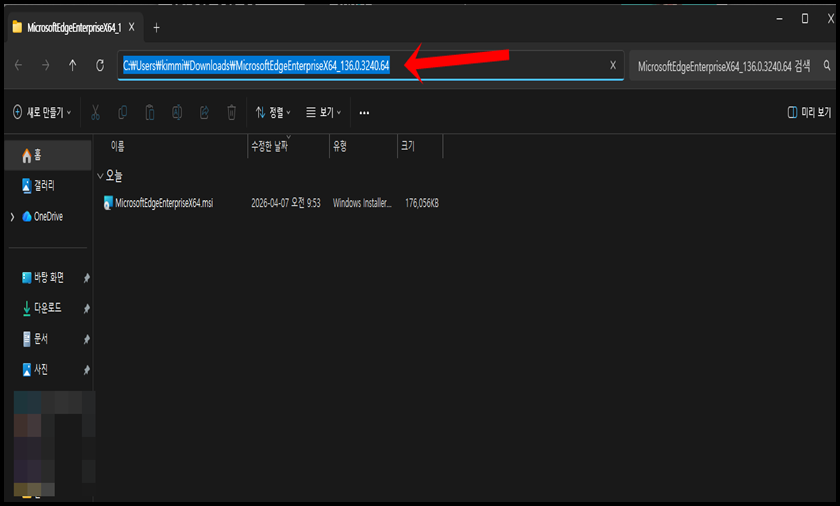Refresh the current folder view
Screen dimensions: 840x506
[x=100, y=65]
